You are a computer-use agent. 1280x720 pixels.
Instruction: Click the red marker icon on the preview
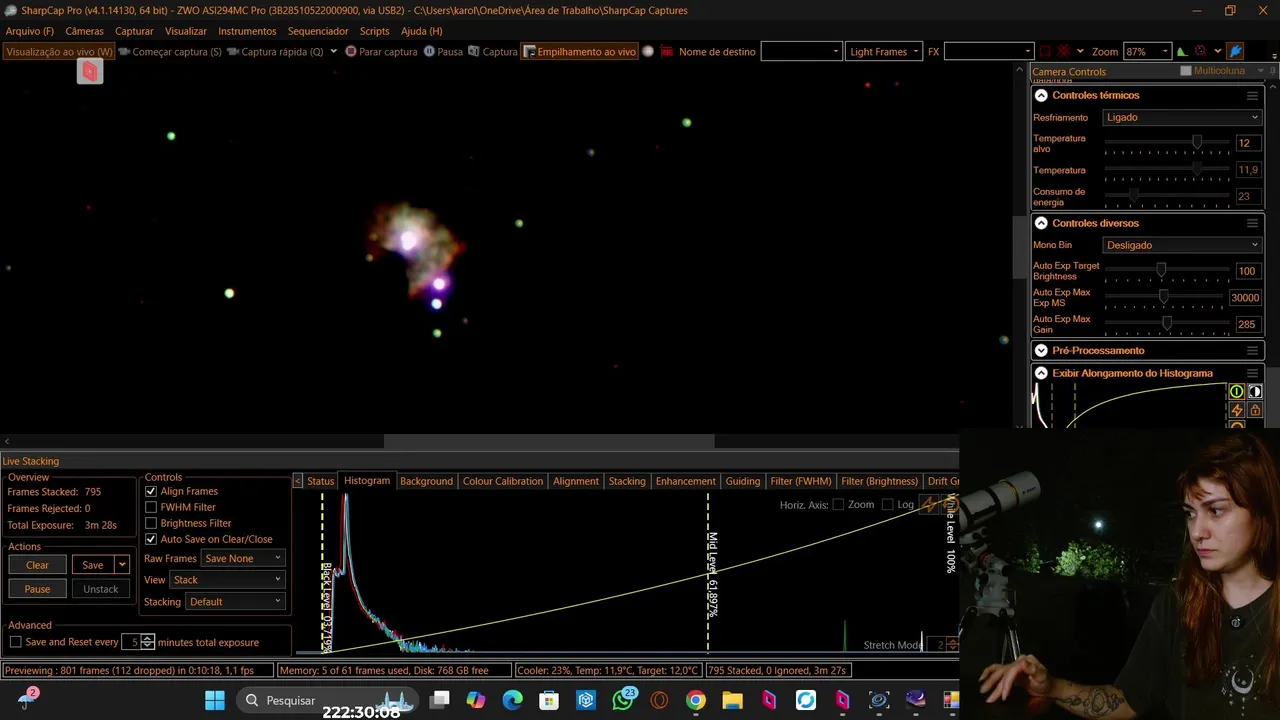(x=90, y=71)
